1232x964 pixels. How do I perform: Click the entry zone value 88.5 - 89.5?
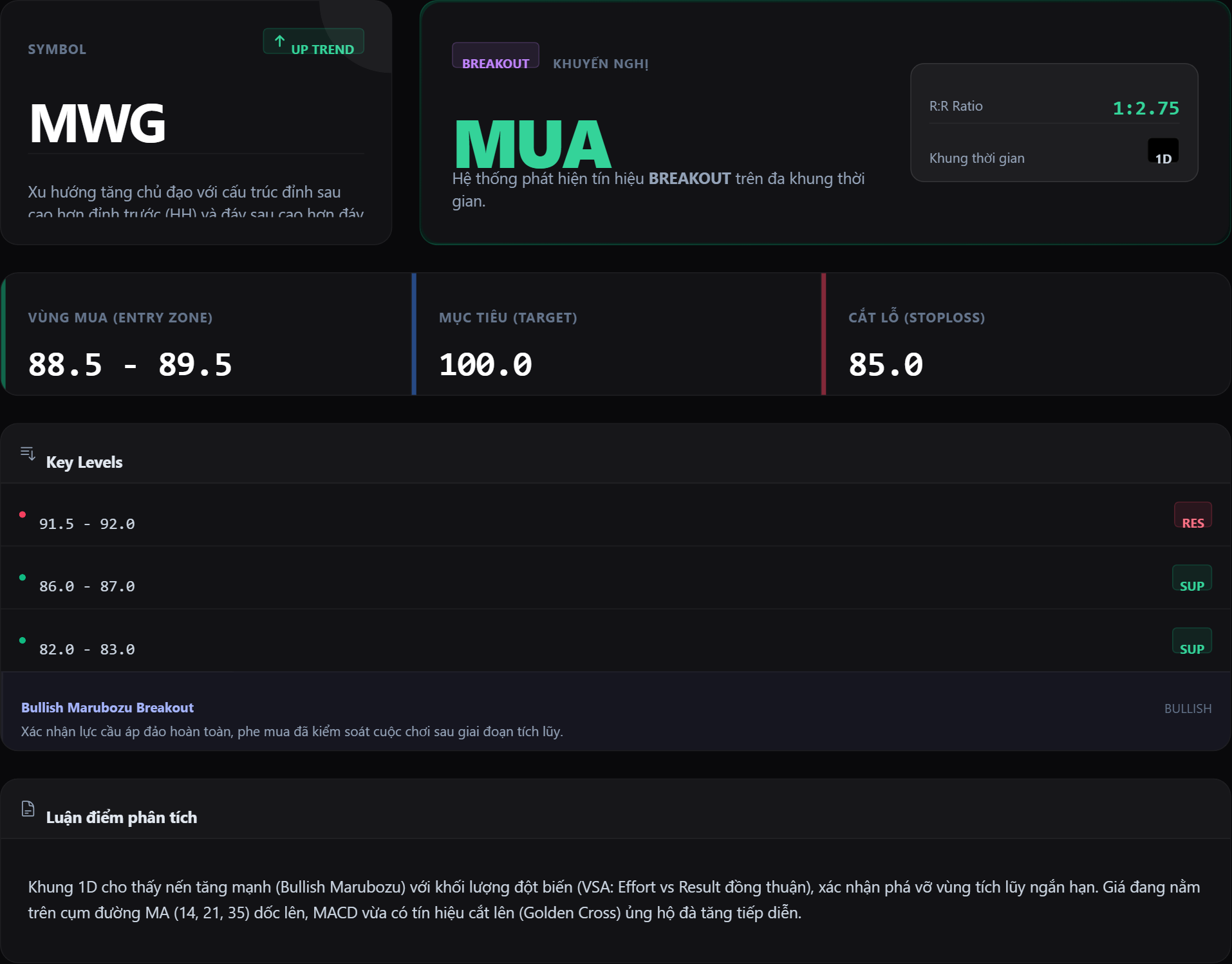pyautogui.click(x=130, y=365)
